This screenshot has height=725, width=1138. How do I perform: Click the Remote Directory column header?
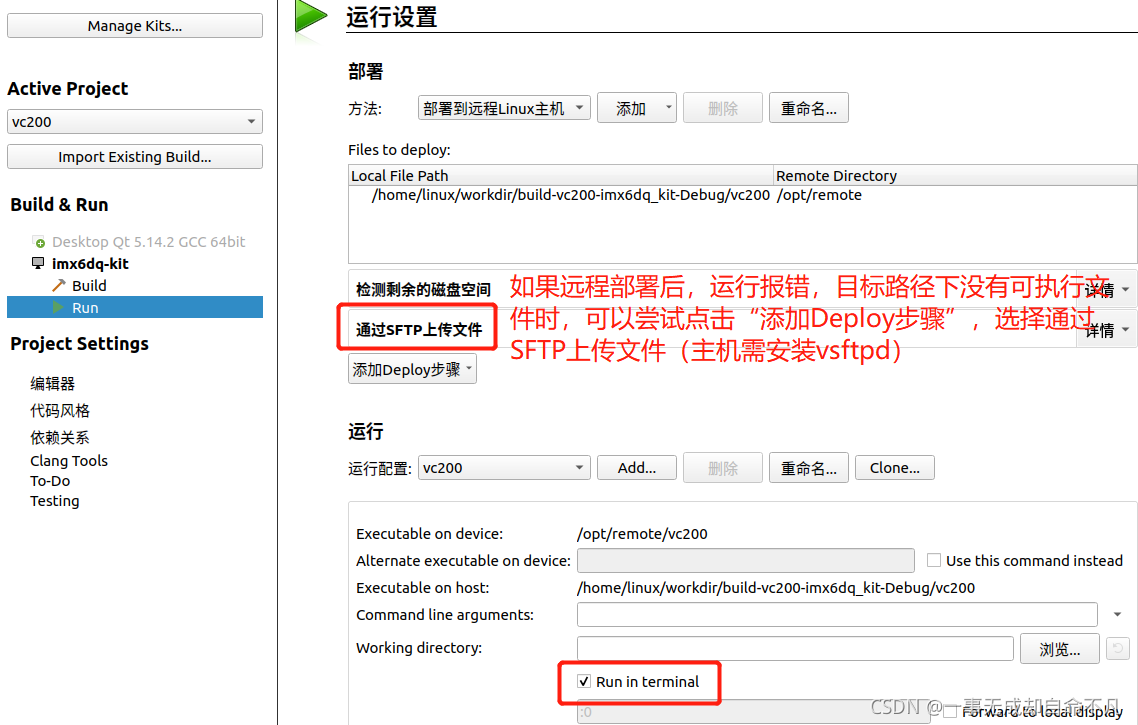[x=955, y=176]
